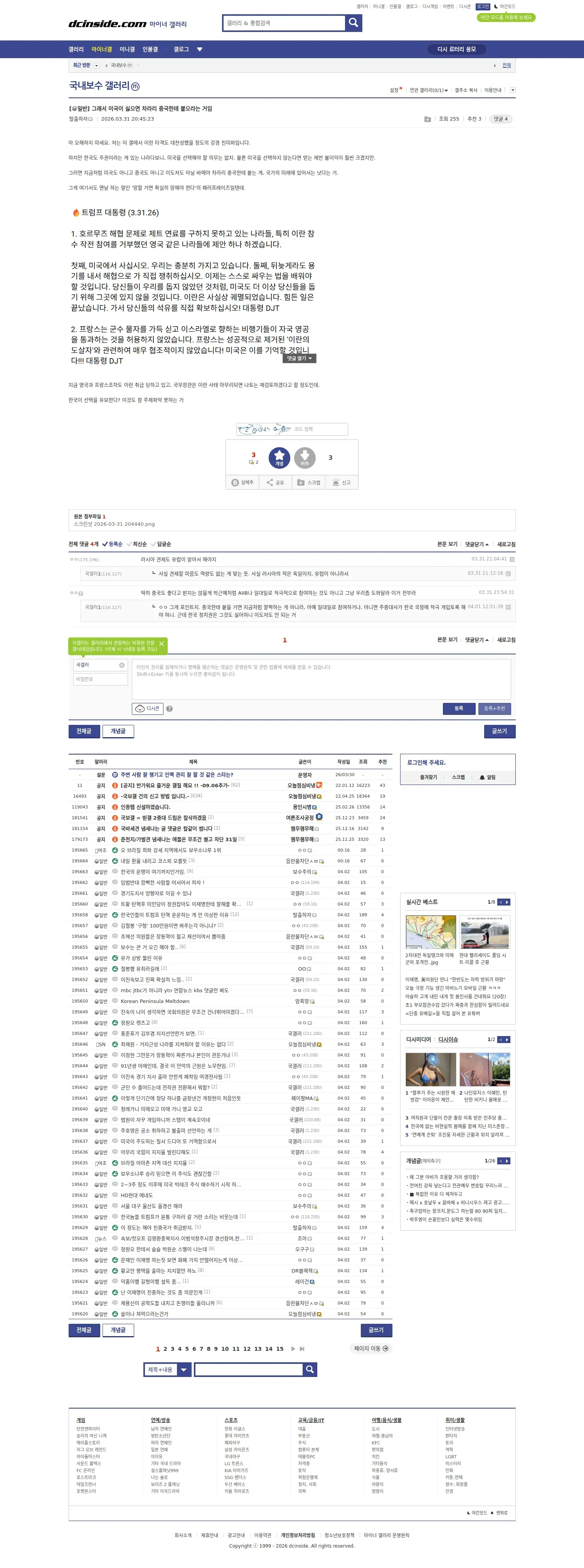
Task: Submit comment with 등록+추천 button
Action: point(495,709)
